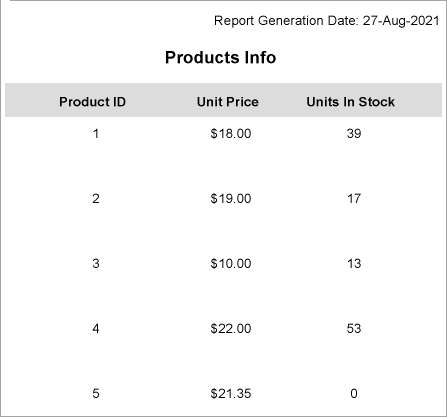The width and height of the screenshot is (447, 417).
Task: Select the Product ID 3 cell
Action: (x=96, y=264)
